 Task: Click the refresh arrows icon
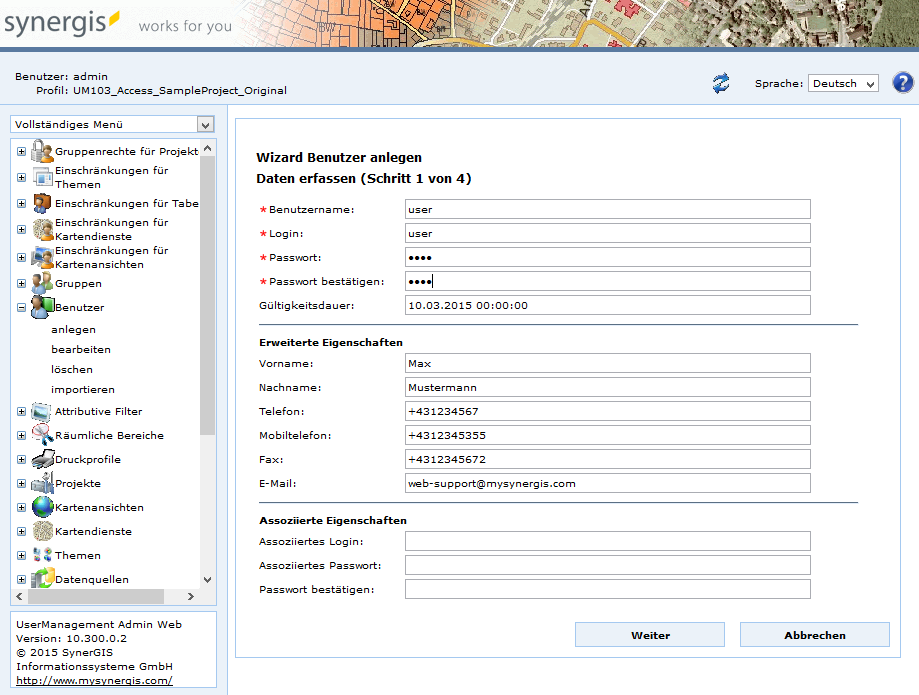[x=721, y=83]
